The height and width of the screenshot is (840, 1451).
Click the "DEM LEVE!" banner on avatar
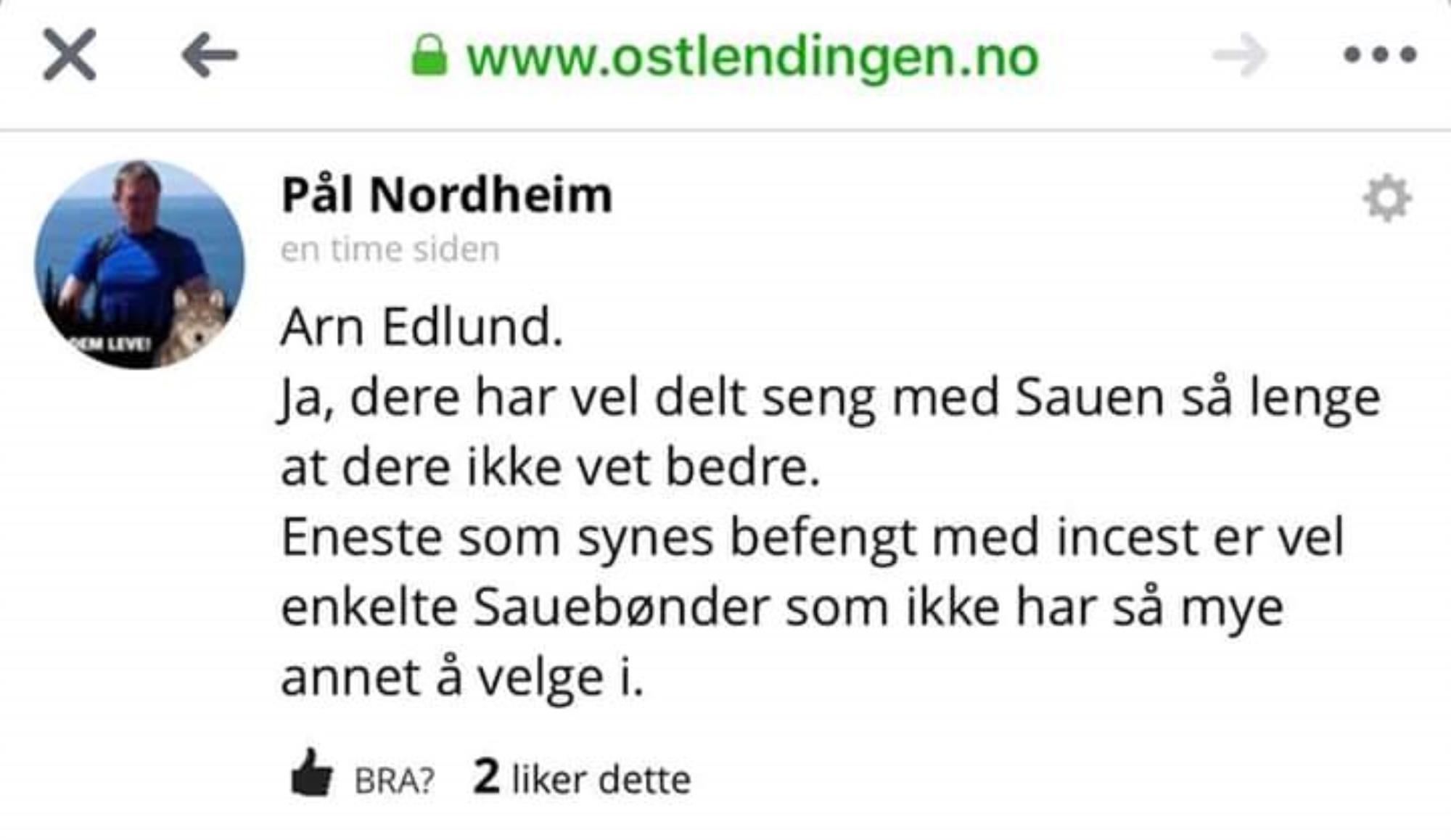(109, 343)
